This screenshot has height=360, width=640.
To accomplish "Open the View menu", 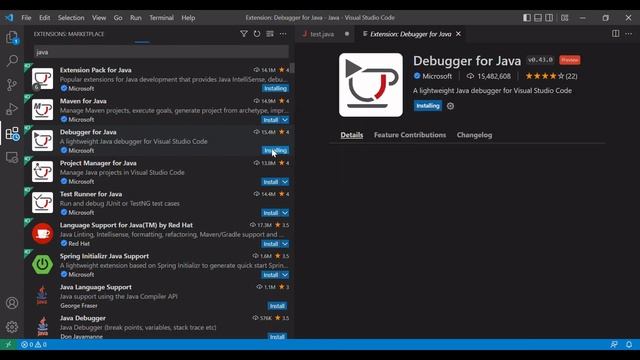I will coord(99,18).
